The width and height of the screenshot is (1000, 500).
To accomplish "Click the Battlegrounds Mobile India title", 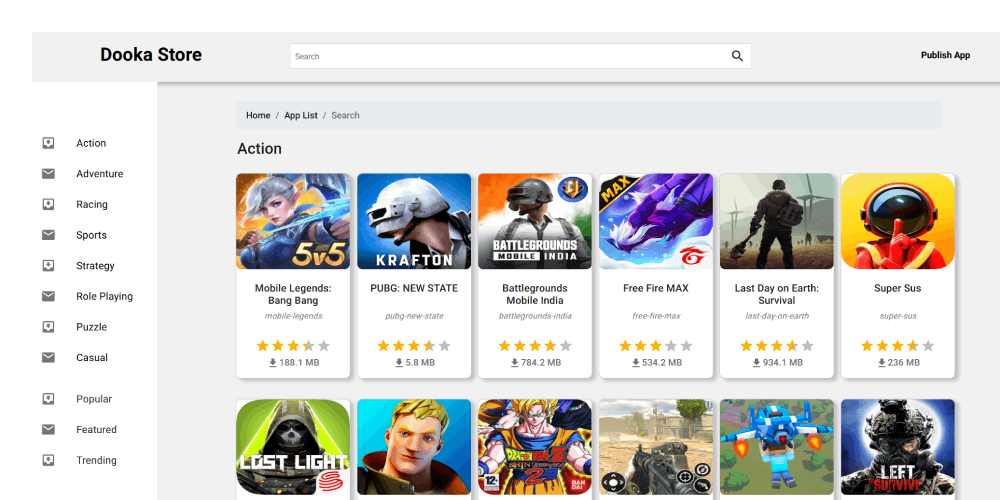I will pyautogui.click(x=534, y=294).
